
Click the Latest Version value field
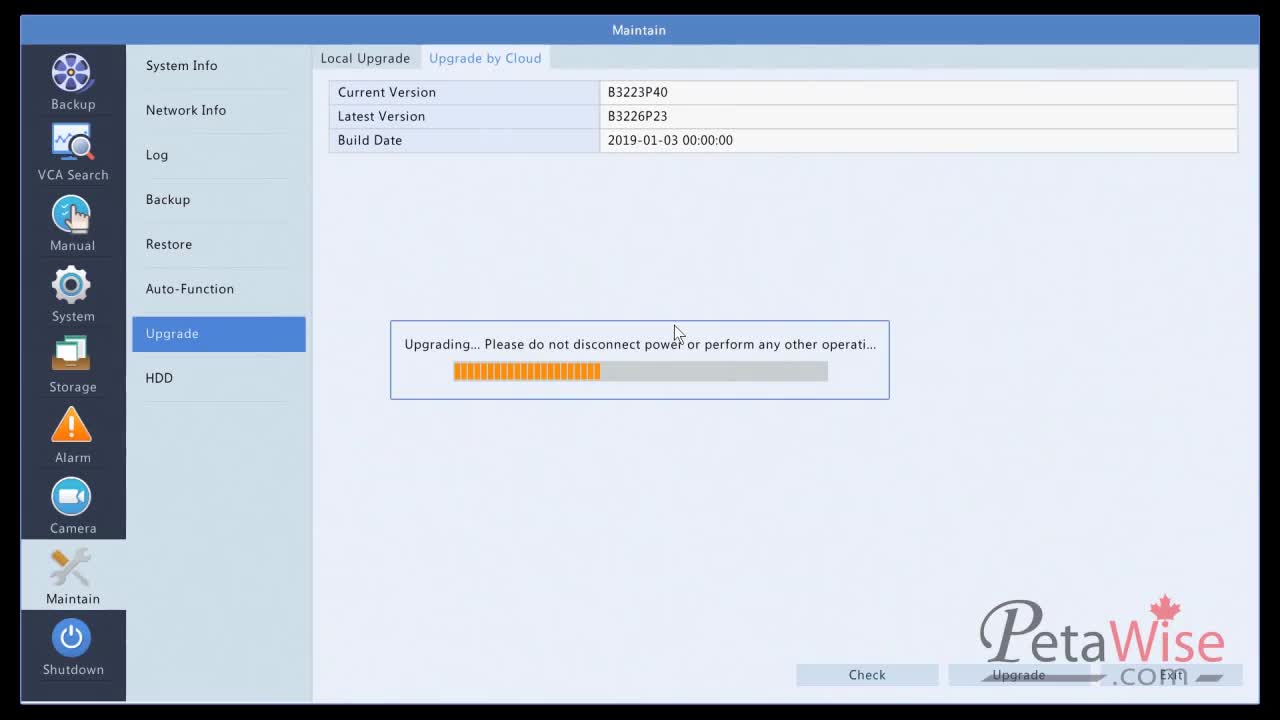click(x=918, y=116)
